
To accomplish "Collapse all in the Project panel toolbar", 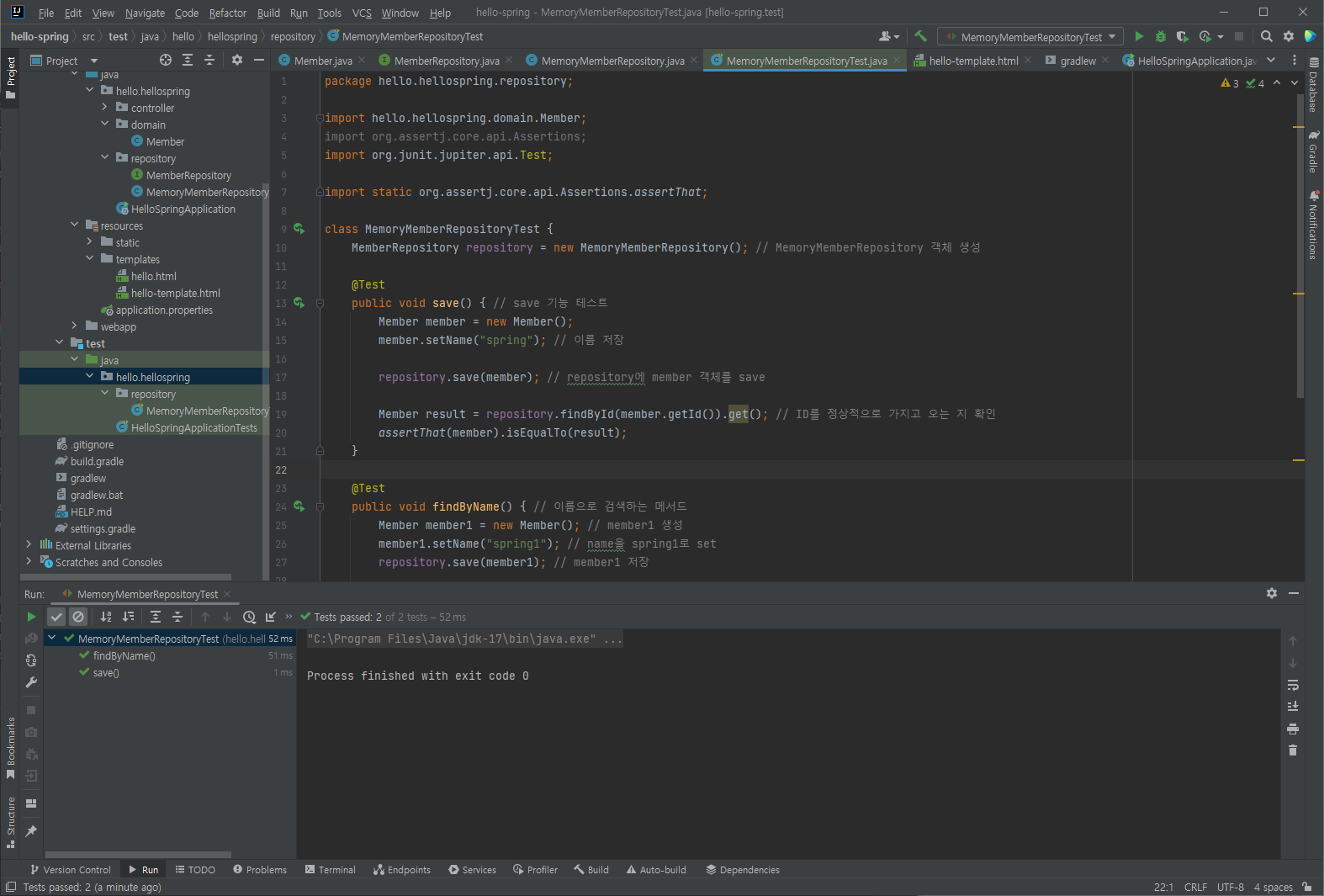I will pyautogui.click(x=209, y=60).
